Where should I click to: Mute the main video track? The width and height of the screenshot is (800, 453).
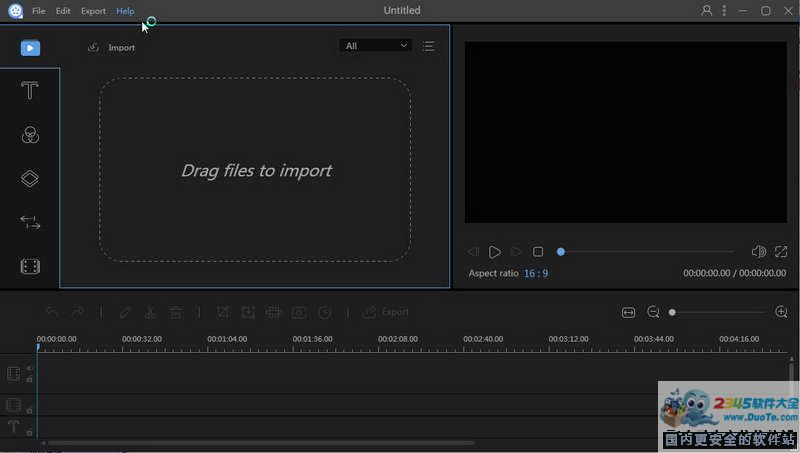[x=29, y=368]
